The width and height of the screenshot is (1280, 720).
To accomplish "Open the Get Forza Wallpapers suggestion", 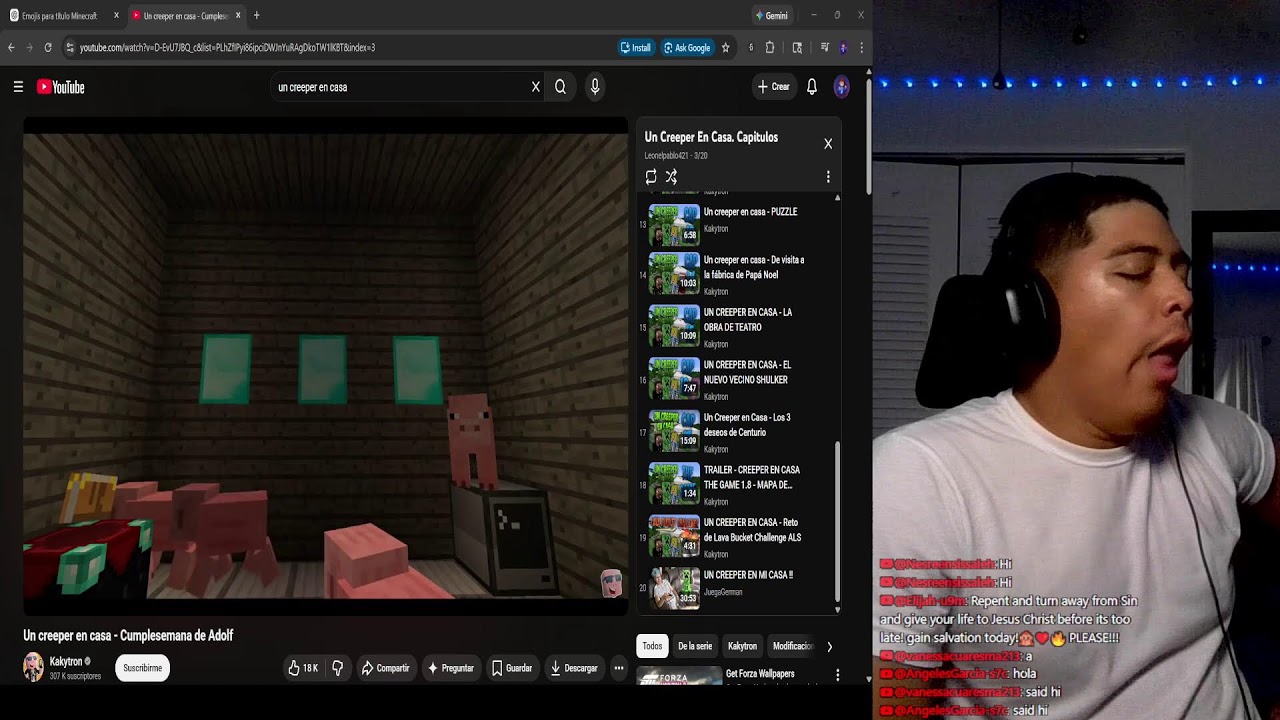I will tap(760, 674).
